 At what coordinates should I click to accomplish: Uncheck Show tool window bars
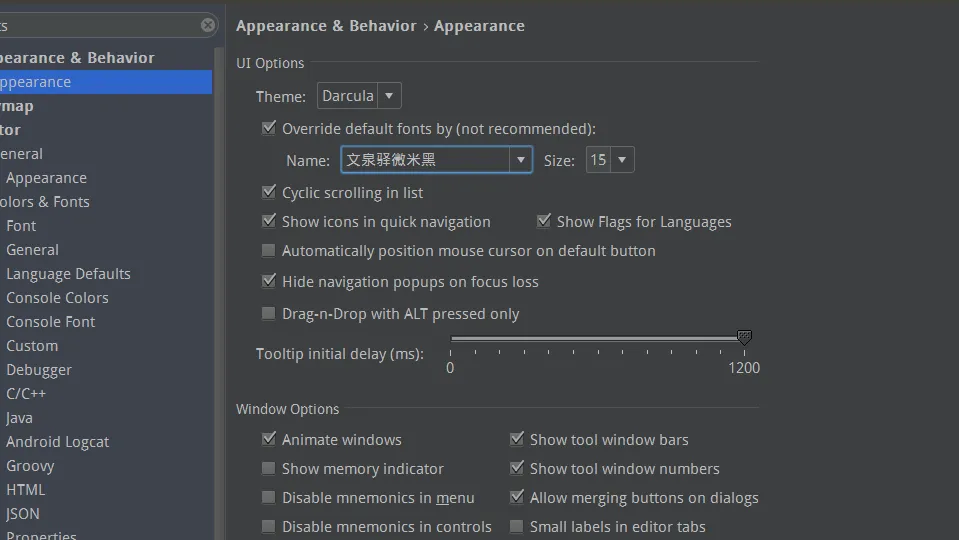point(516,439)
